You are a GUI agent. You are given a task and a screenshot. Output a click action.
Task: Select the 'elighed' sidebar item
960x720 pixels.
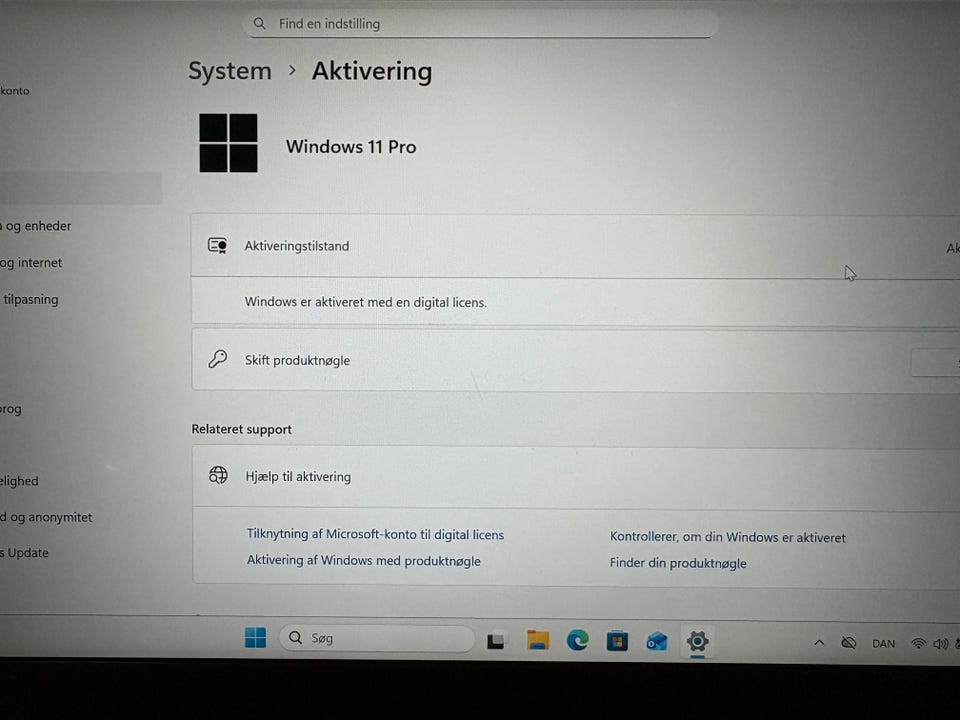[19, 481]
